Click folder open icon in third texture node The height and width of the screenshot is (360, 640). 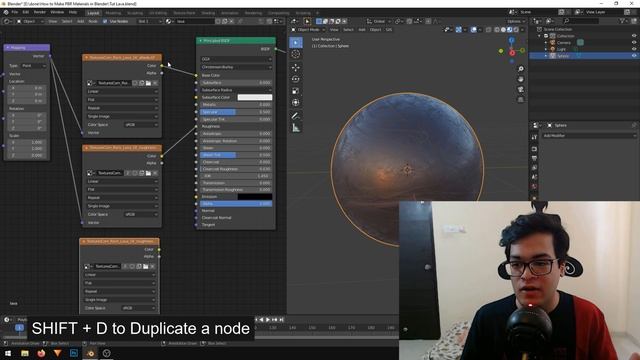tap(146, 267)
